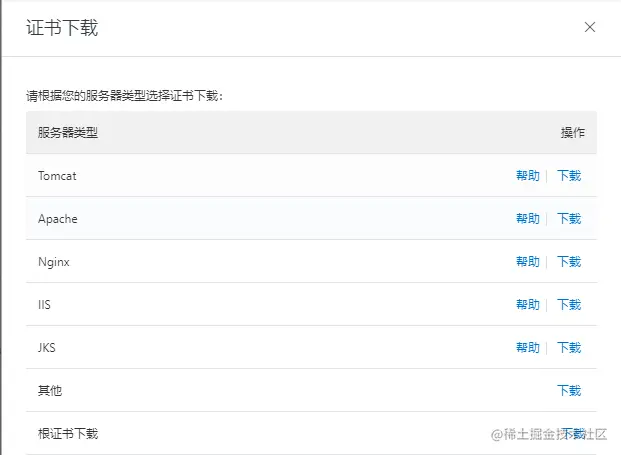The image size is (621, 455).
Task: Click the 服务器类型 column header
Action: pyautogui.click(x=68, y=132)
